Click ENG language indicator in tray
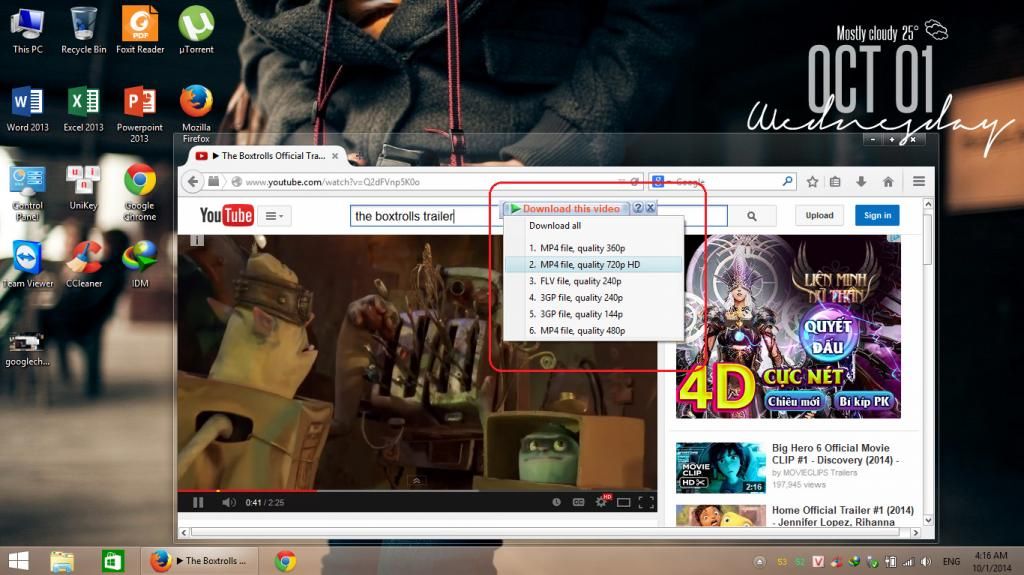 coord(951,561)
